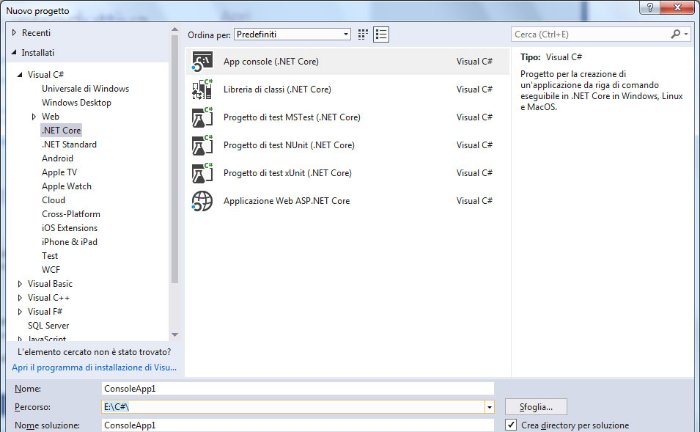Viewport: 700px width, 432px height.
Task: Select the Cloud category
Action: 54,200
